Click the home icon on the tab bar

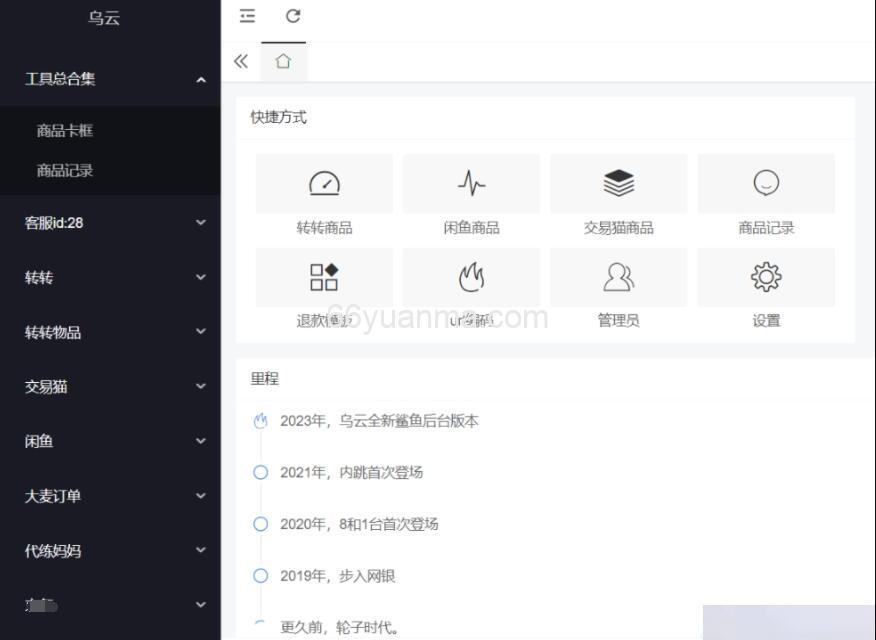284,61
